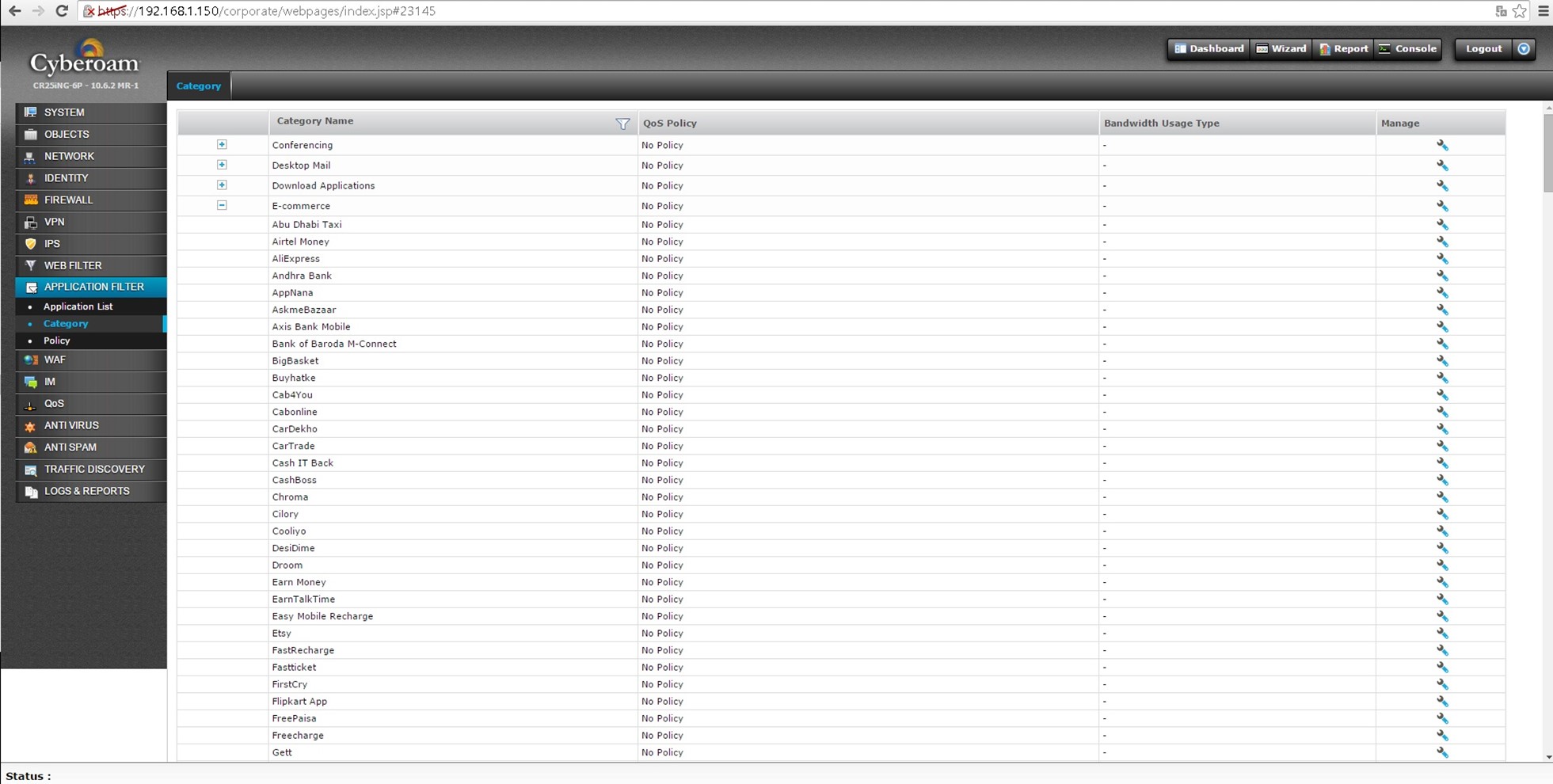The height and width of the screenshot is (784, 1553).
Task: Open the Report button
Action: [x=1344, y=49]
